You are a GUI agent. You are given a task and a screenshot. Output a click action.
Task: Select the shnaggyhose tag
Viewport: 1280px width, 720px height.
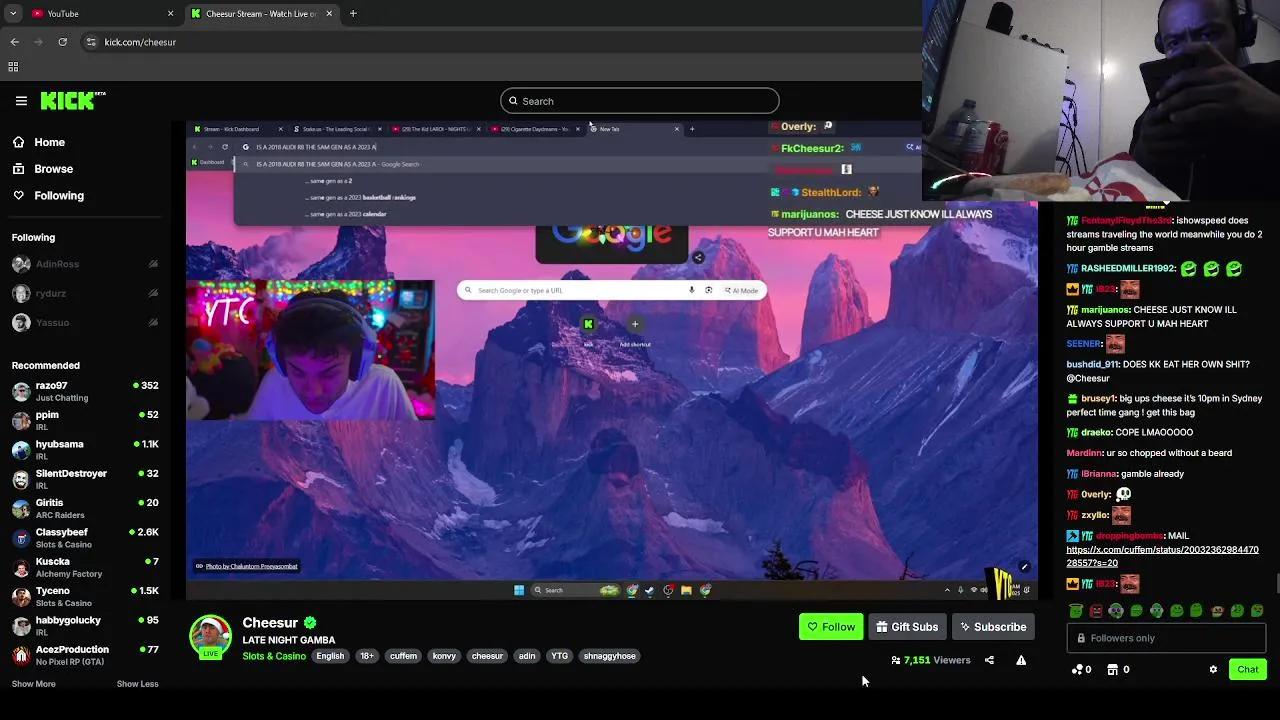pos(609,656)
